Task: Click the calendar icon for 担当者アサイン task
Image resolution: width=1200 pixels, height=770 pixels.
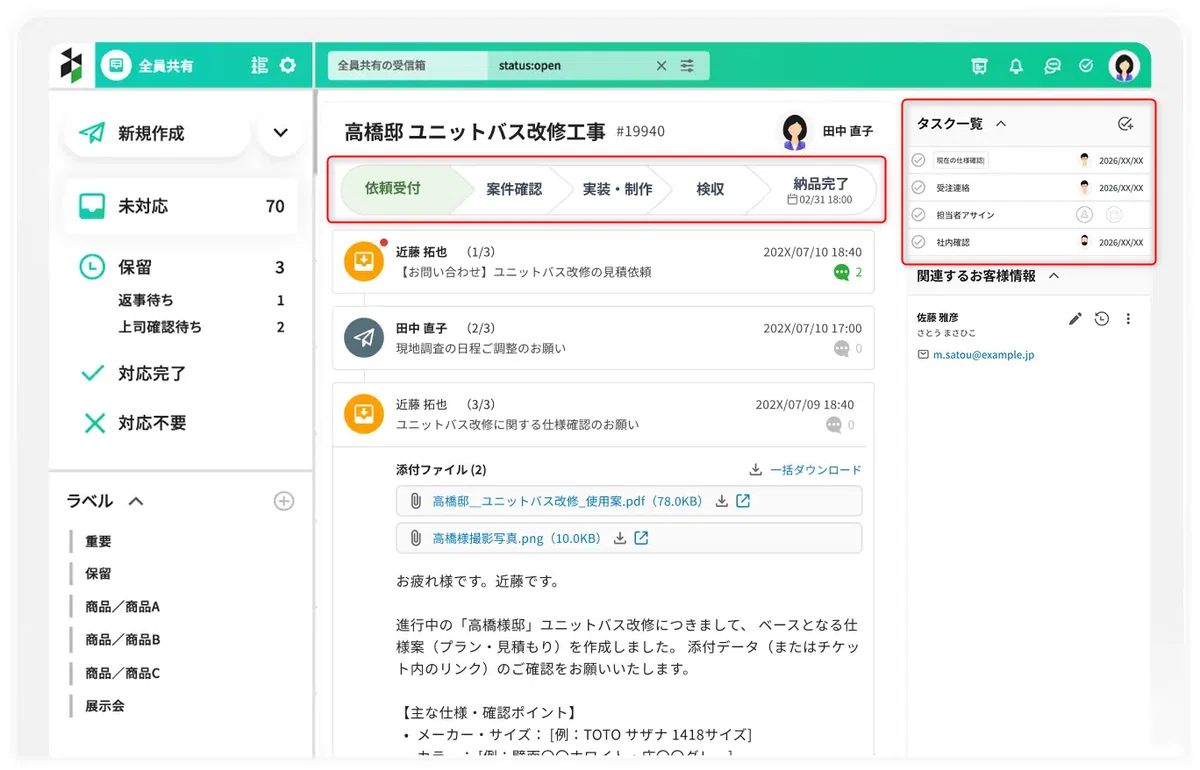Action: click(1114, 215)
